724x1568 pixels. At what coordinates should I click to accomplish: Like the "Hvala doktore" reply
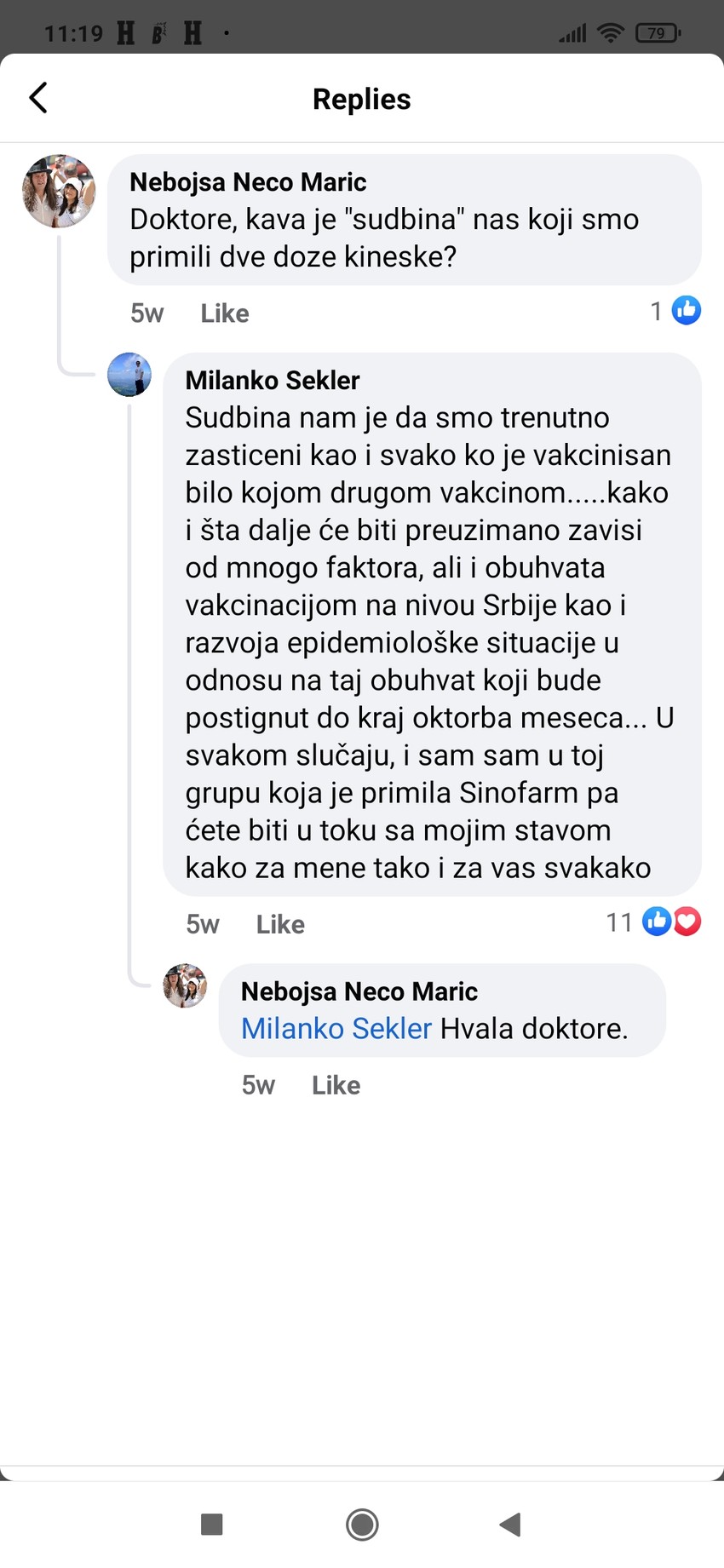pos(336,1085)
